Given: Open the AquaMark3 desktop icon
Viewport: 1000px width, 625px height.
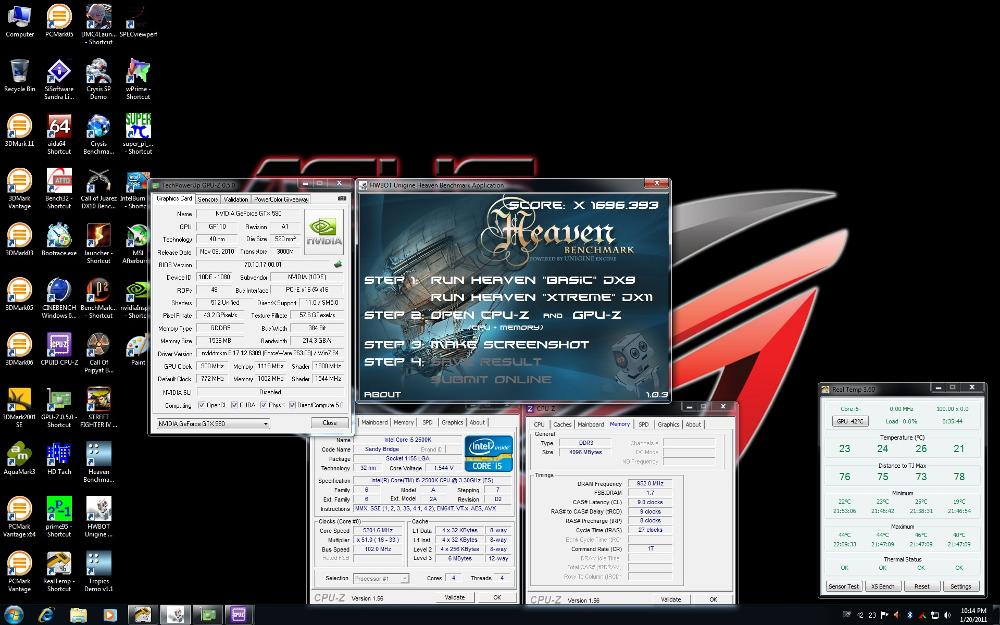Looking at the screenshot, I should tap(19, 459).
